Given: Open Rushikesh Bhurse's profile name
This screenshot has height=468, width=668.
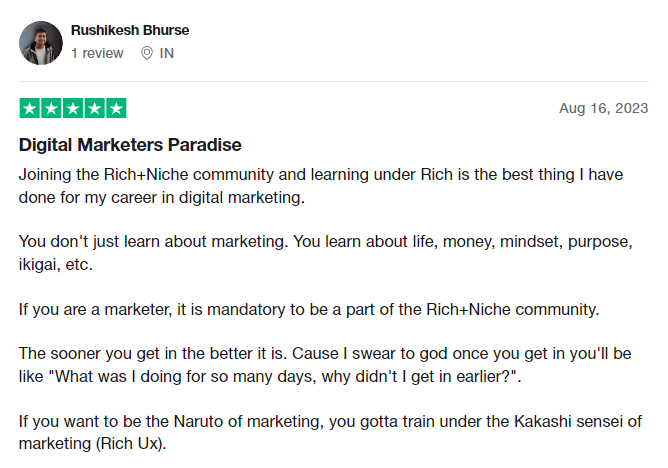Looking at the screenshot, I should coord(130,30).
